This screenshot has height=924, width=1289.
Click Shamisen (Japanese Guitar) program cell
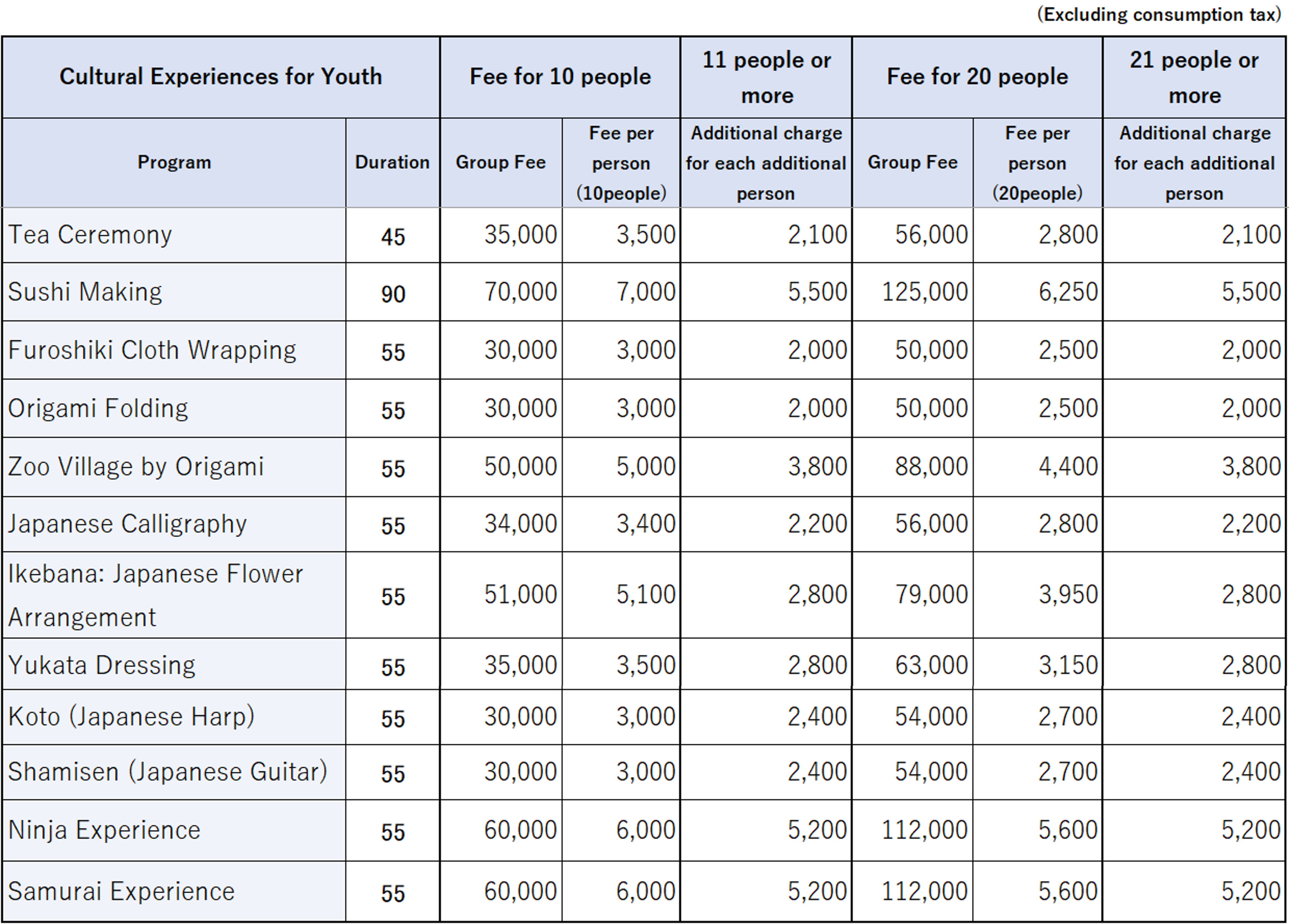[x=174, y=772]
